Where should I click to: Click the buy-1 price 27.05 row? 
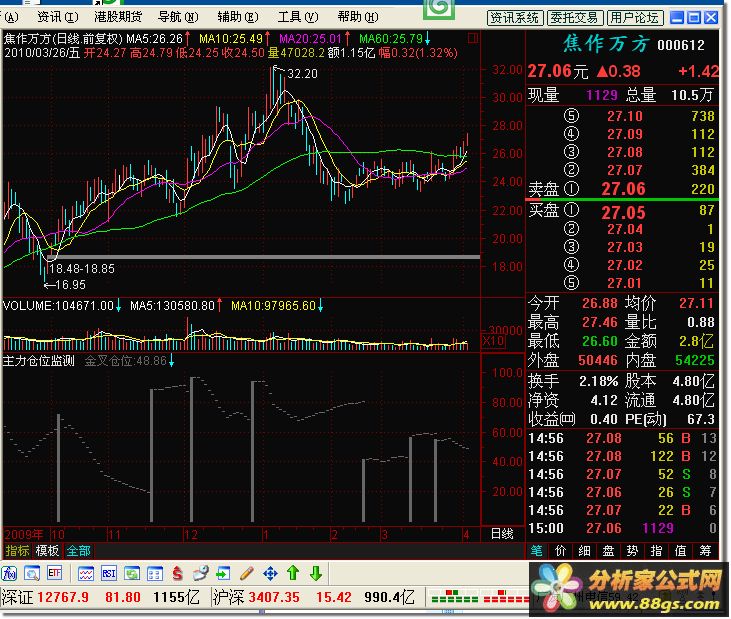[x=622, y=212]
